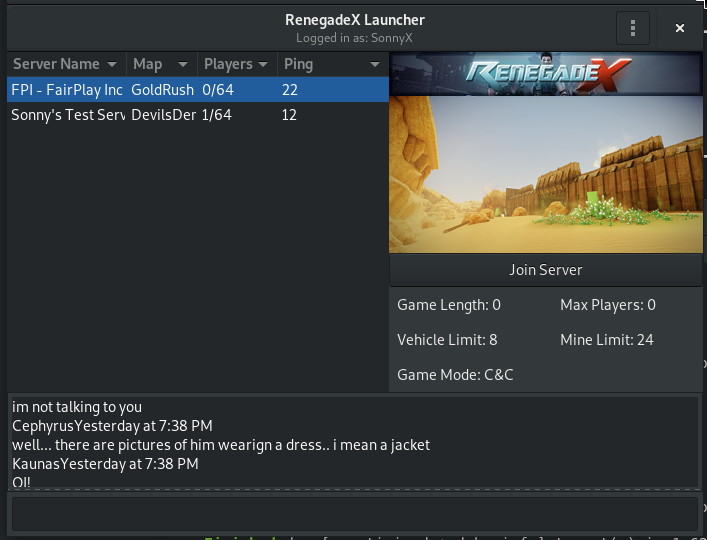Click the 1/64 players cell
Screen dimensions: 707x540
click(216, 115)
